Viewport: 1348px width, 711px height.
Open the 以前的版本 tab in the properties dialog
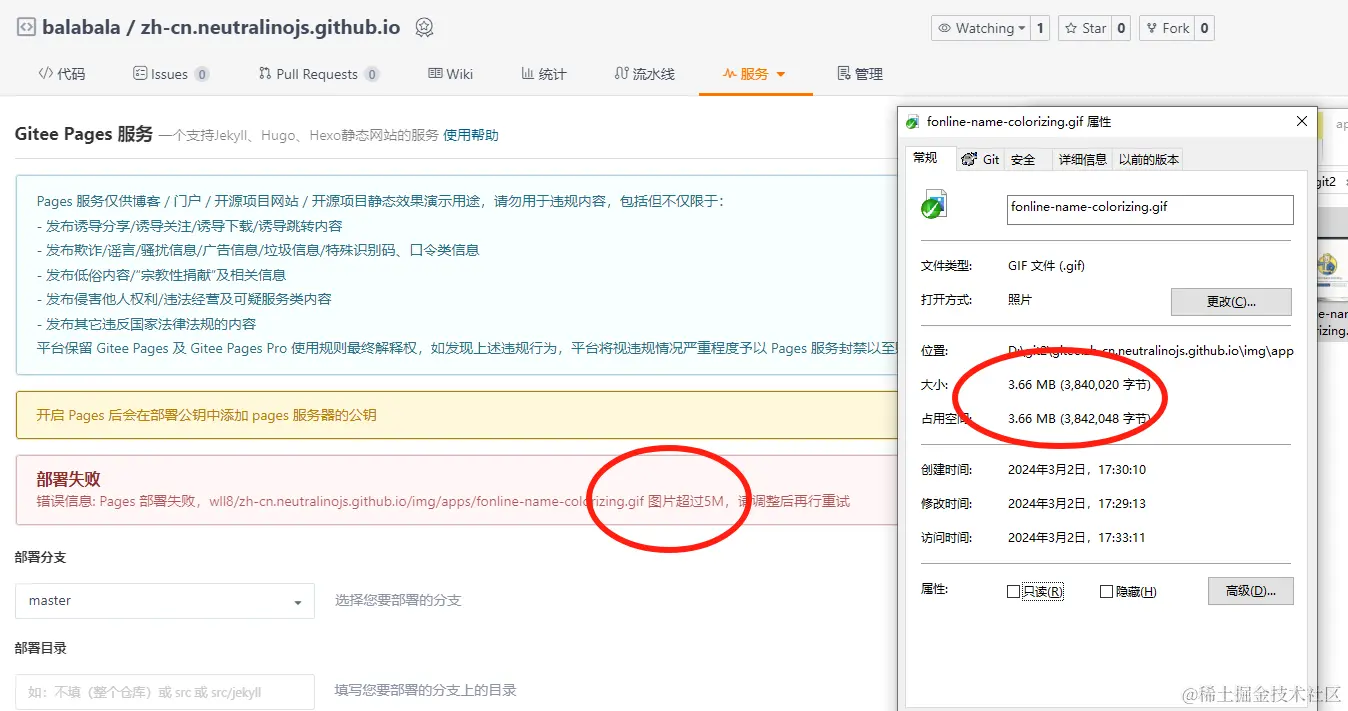click(1149, 159)
